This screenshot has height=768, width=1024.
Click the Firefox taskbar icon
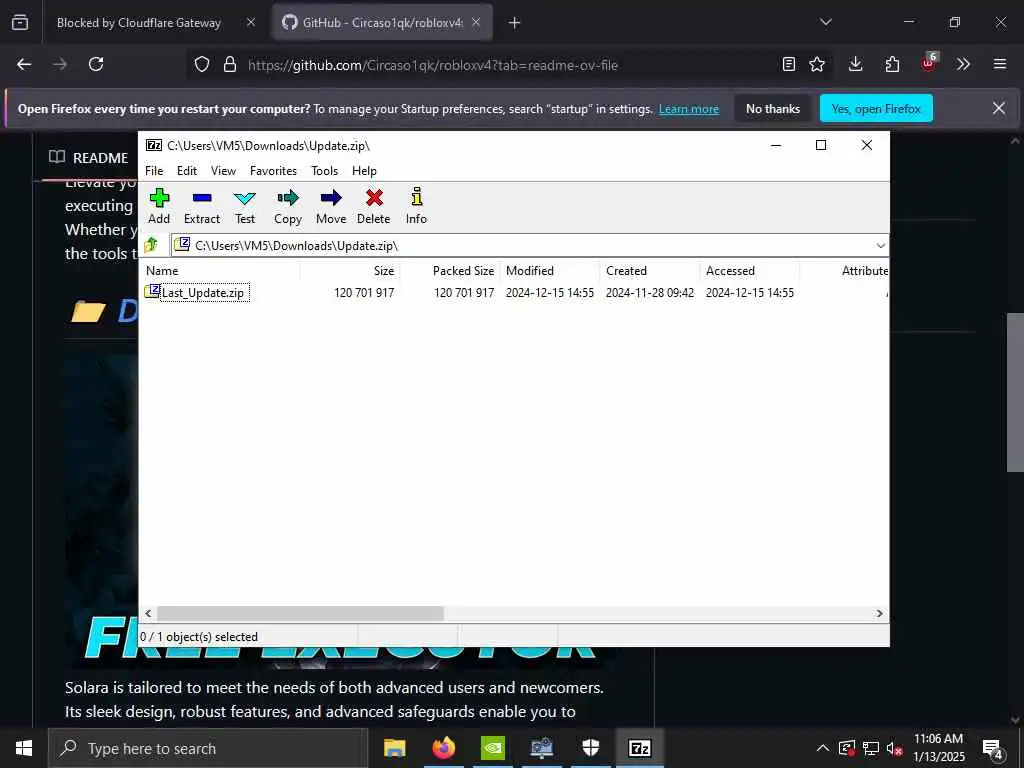(443, 748)
